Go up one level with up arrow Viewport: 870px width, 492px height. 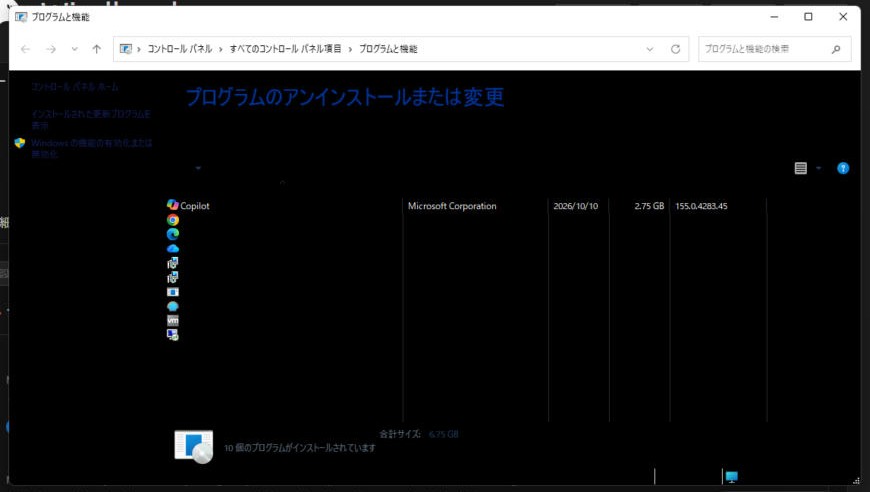[x=97, y=49]
